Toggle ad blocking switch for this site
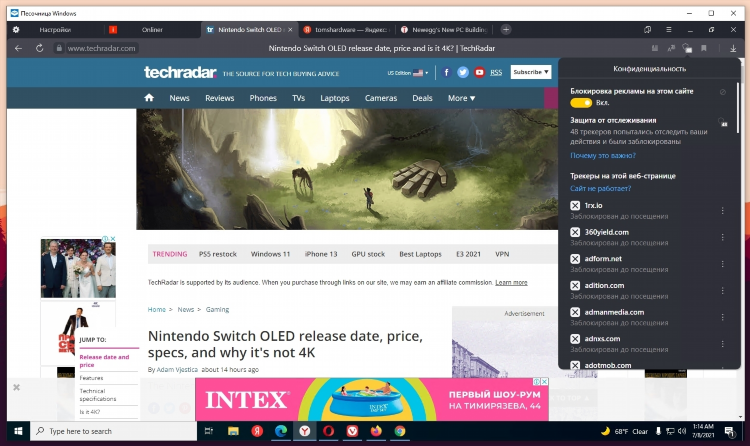The height and width of the screenshot is (446, 750). (x=581, y=103)
